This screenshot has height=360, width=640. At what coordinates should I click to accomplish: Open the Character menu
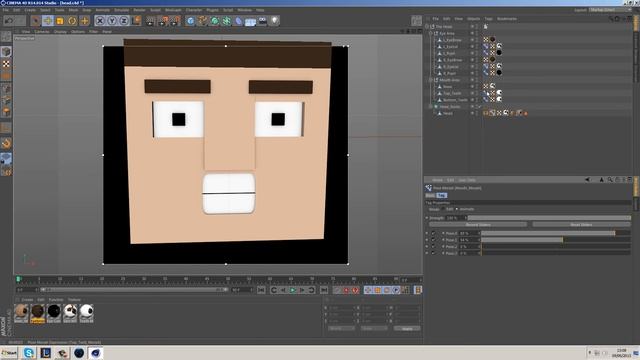pyautogui.click(x=194, y=10)
